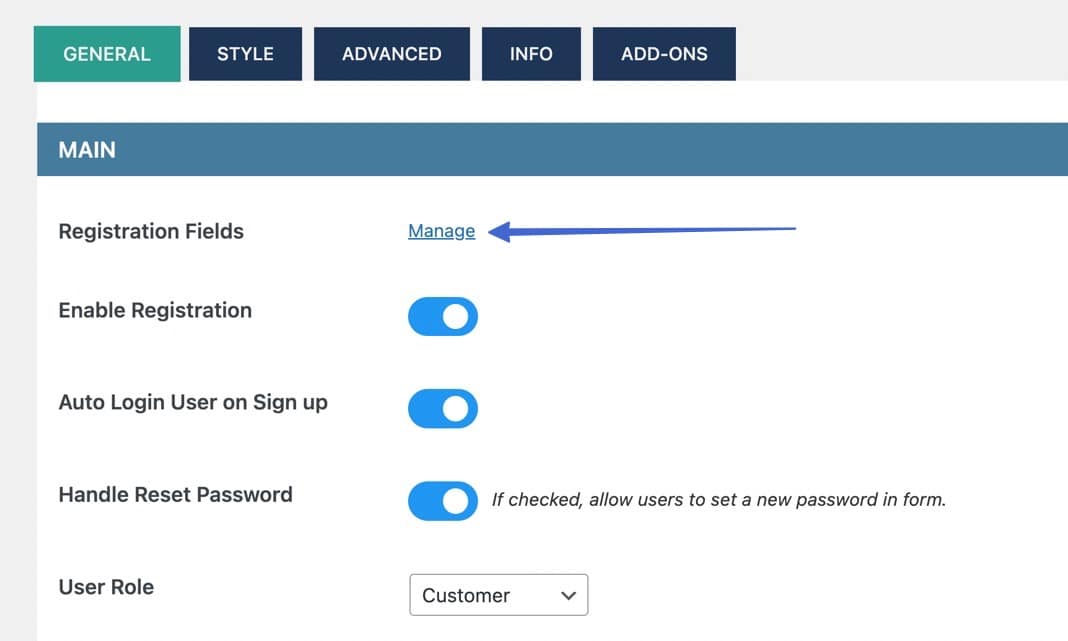Click the Auto Login User on Sign up label

193,402
